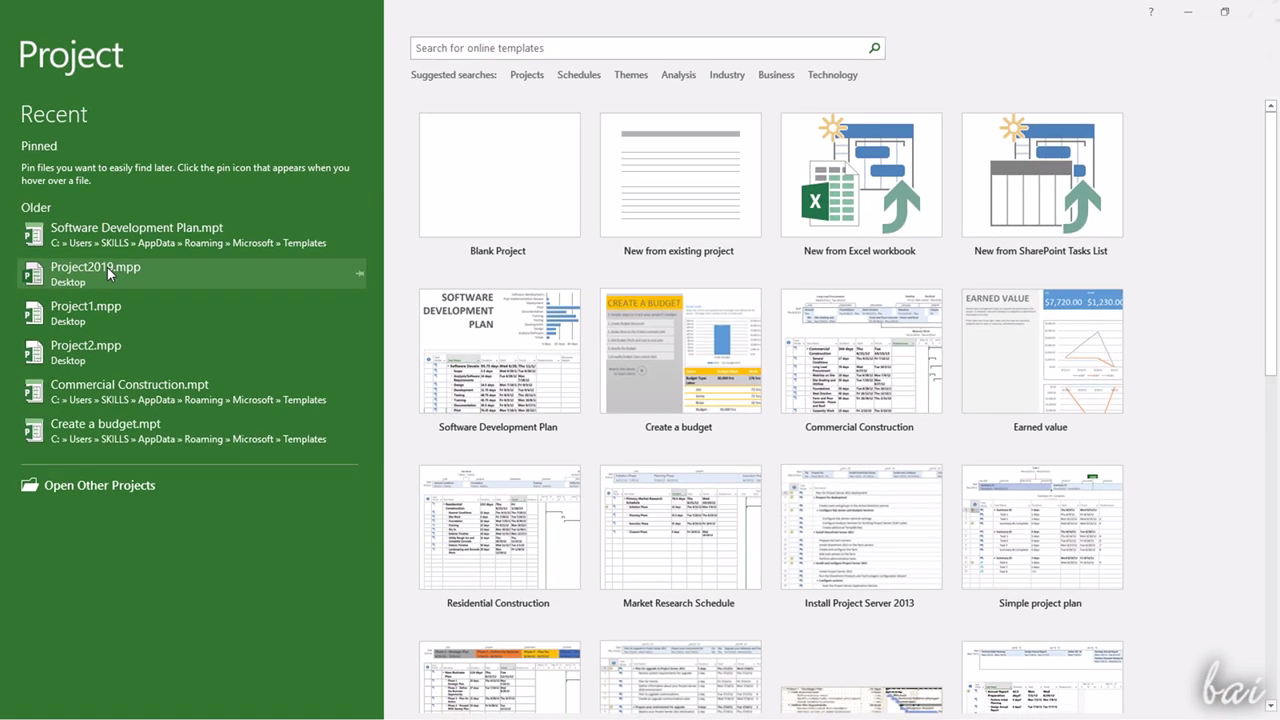Open Project2019.mpp from recent list
This screenshot has height=720, width=1280.
click(x=96, y=268)
